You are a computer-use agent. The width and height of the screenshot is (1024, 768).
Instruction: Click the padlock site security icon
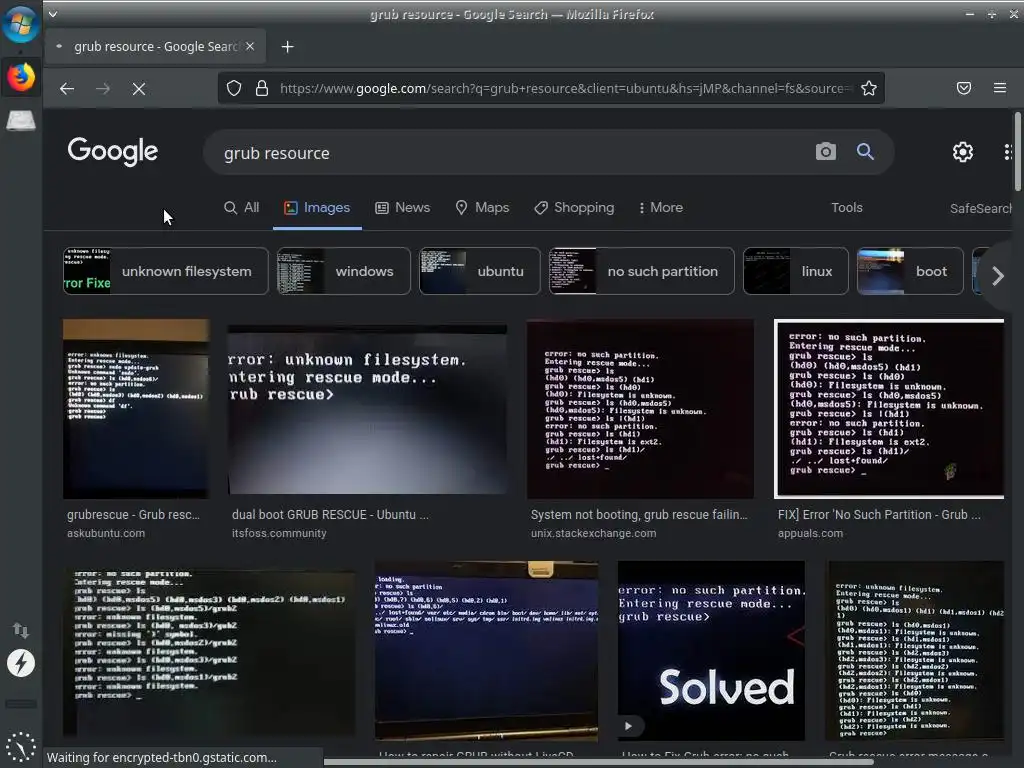click(x=262, y=88)
